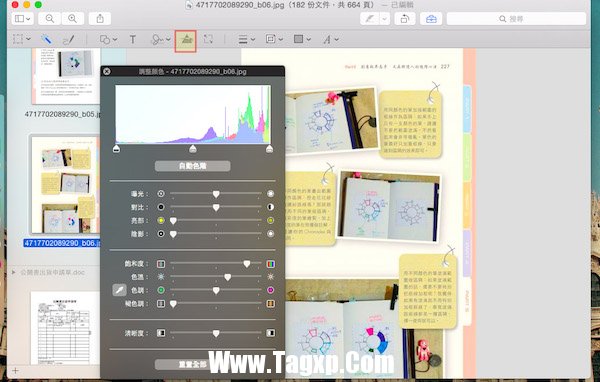Click the cool temperature icon
The image size is (600, 382).
pos(161,277)
